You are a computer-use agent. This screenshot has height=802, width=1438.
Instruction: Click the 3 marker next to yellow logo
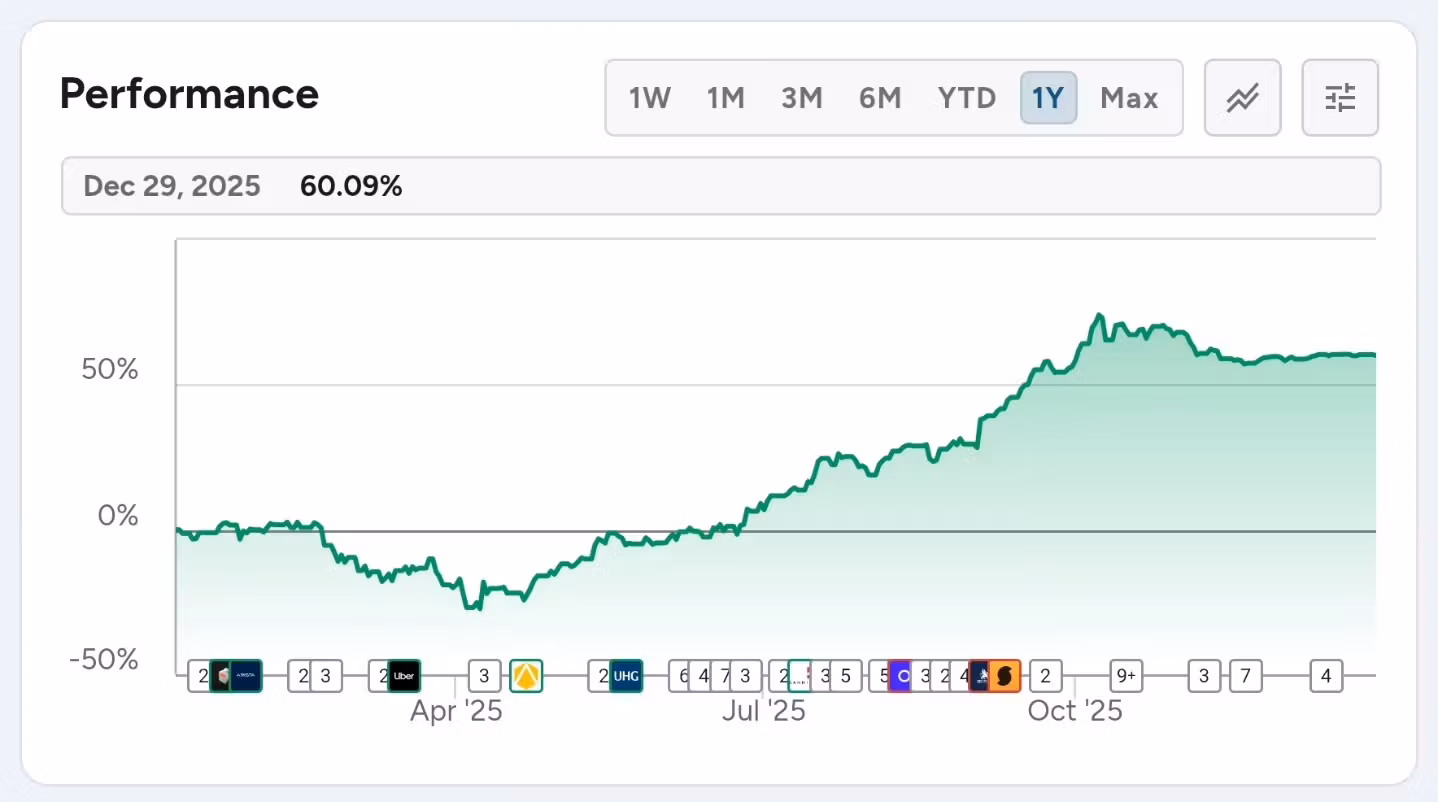pyautogui.click(x=485, y=676)
